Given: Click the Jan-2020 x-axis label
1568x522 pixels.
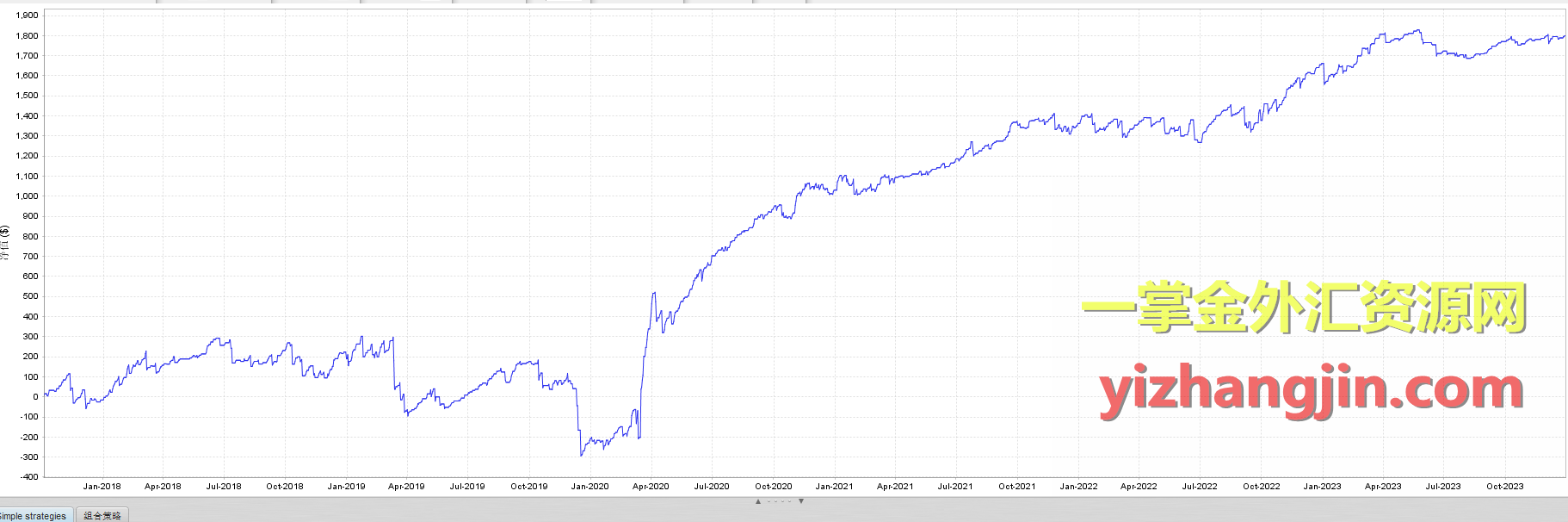Looking at the screenshot, I should click(590, 487).
